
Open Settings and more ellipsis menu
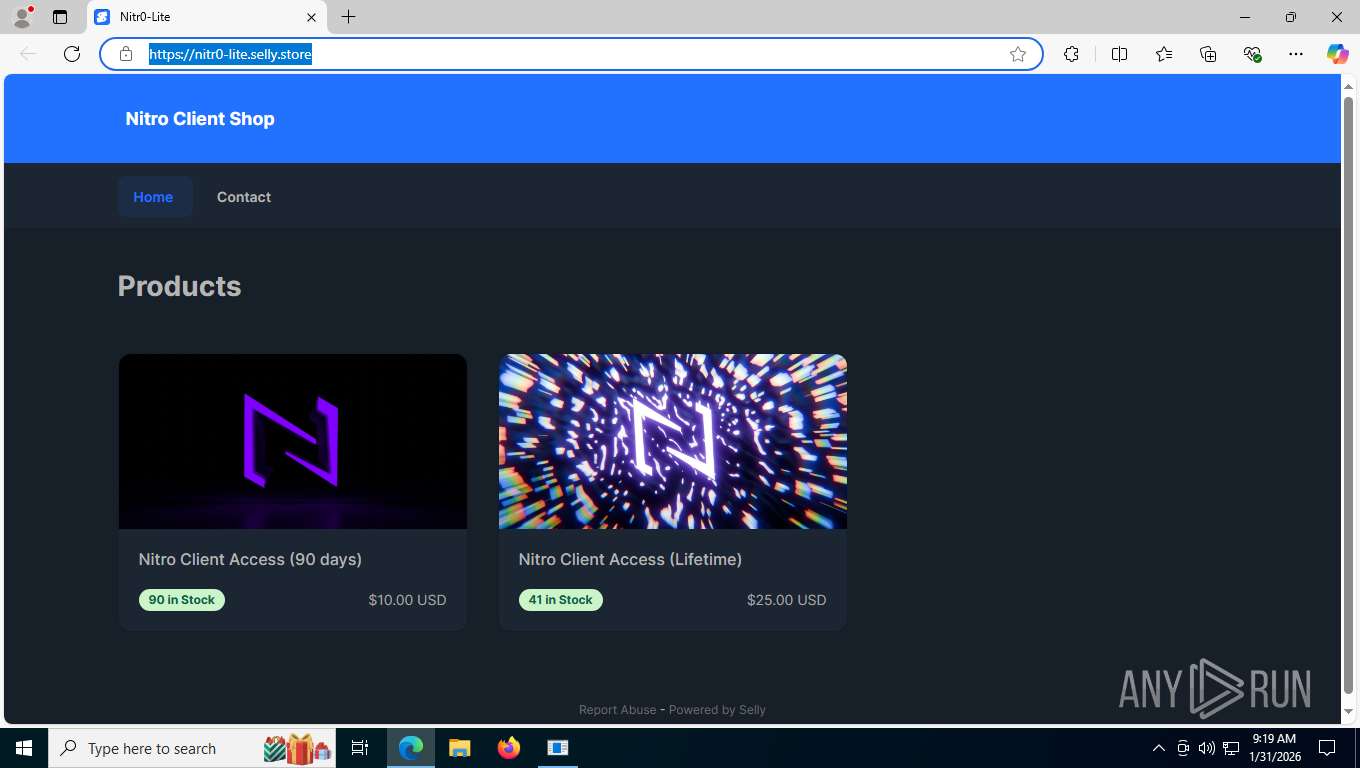(1296, 54)
